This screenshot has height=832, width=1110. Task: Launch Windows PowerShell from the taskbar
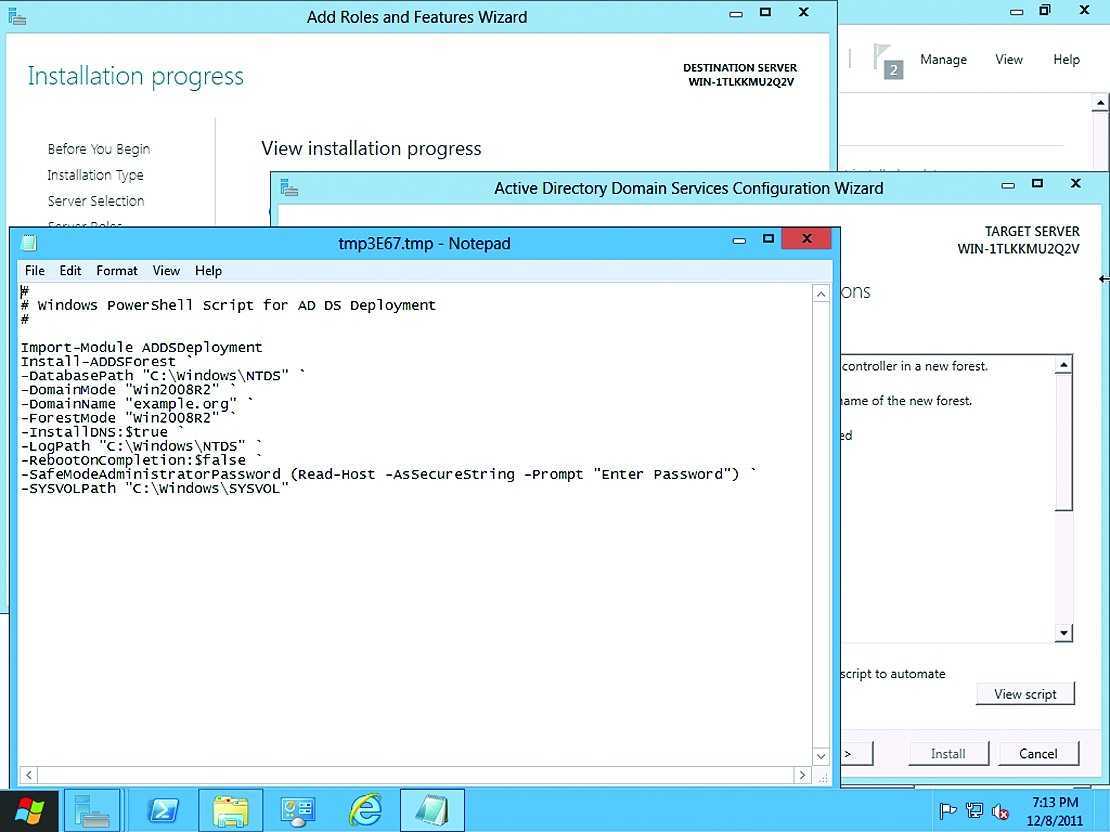(163, 809)
